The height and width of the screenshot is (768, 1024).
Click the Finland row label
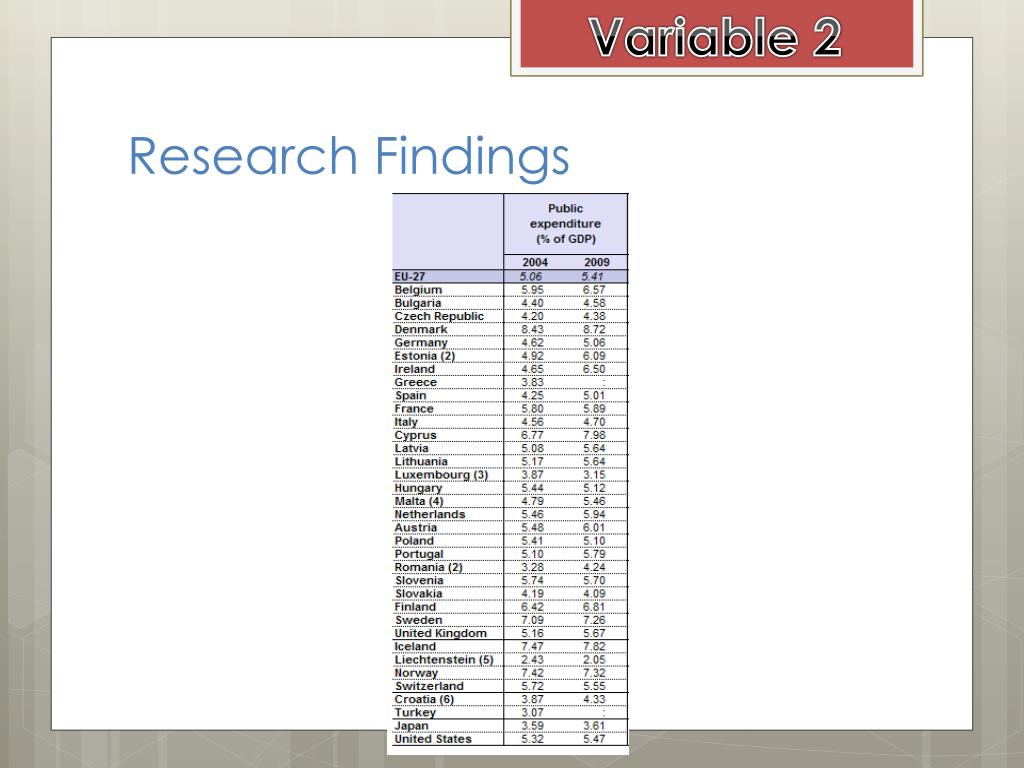pyautogui.click(x=415, y=607)
